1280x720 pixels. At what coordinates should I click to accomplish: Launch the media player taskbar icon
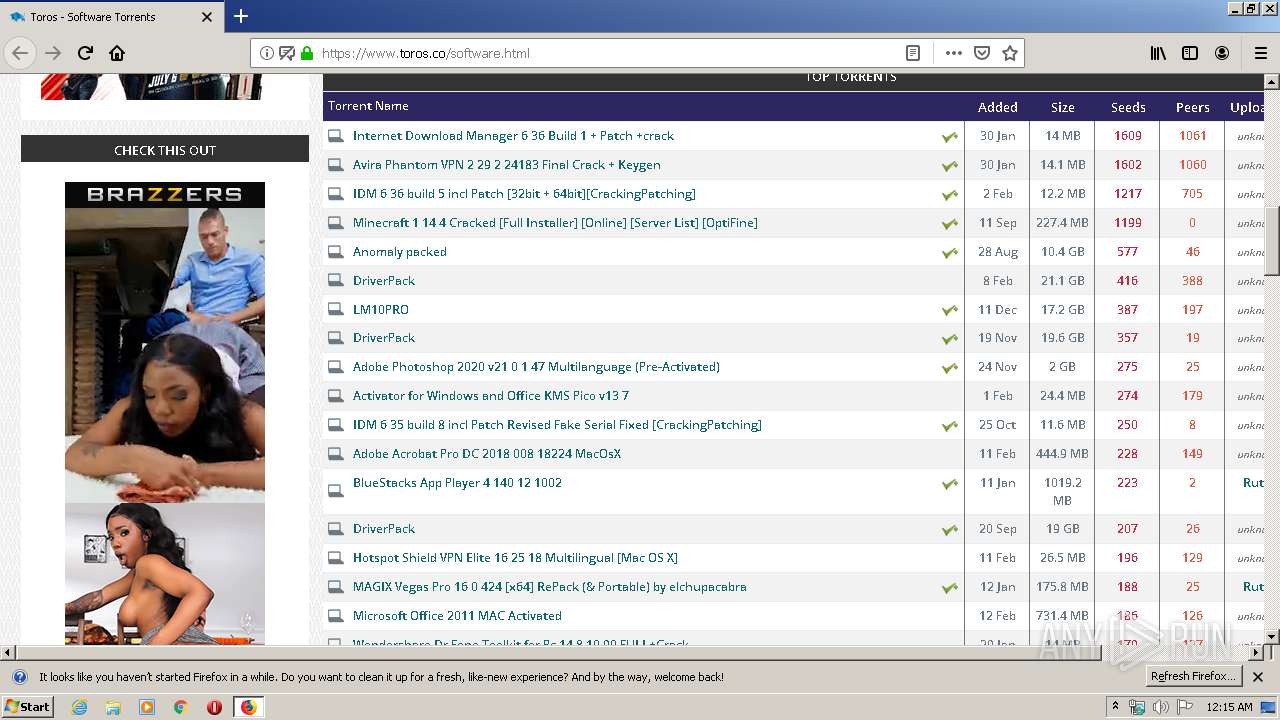[147, 707]
